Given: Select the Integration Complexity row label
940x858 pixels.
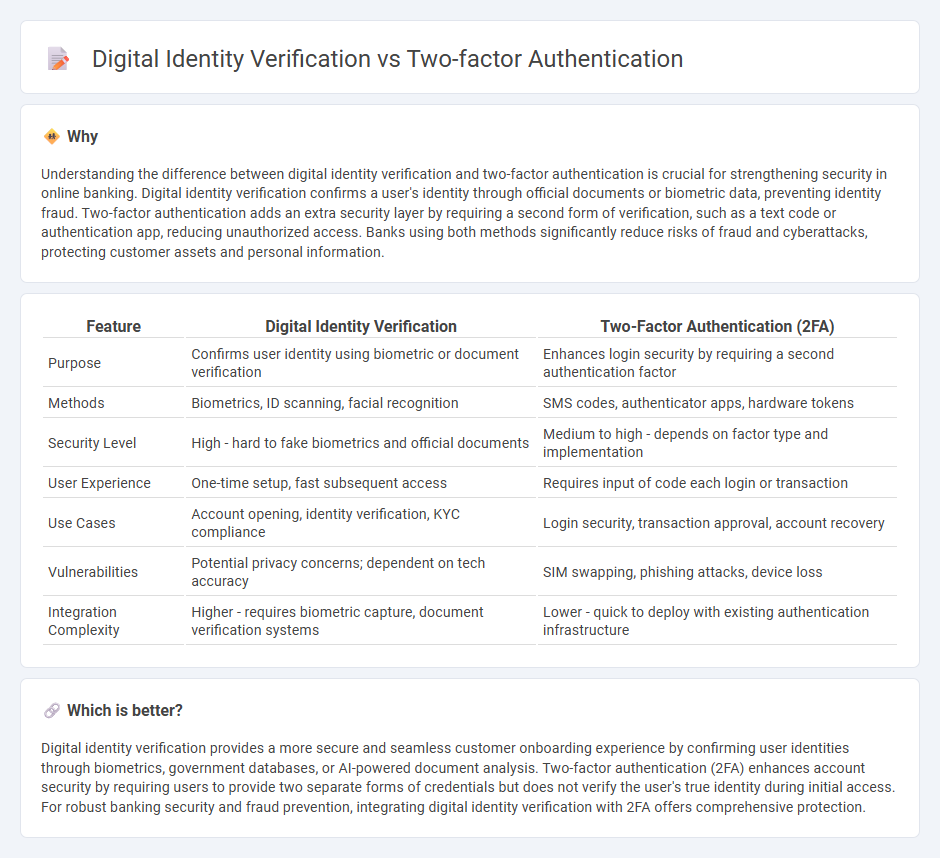Looking at the screenshot, I should coord(83,621).
